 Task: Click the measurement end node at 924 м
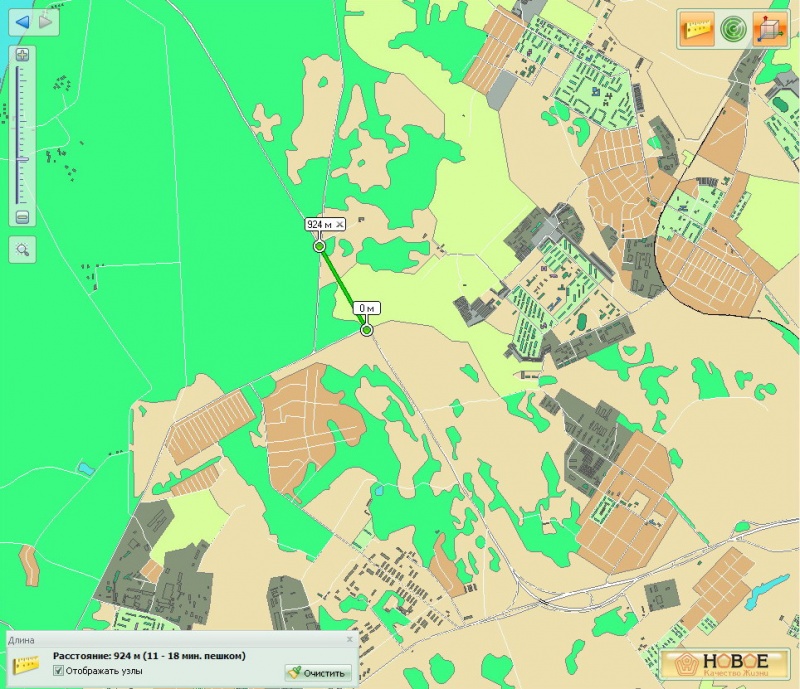[x=319, y=246]
